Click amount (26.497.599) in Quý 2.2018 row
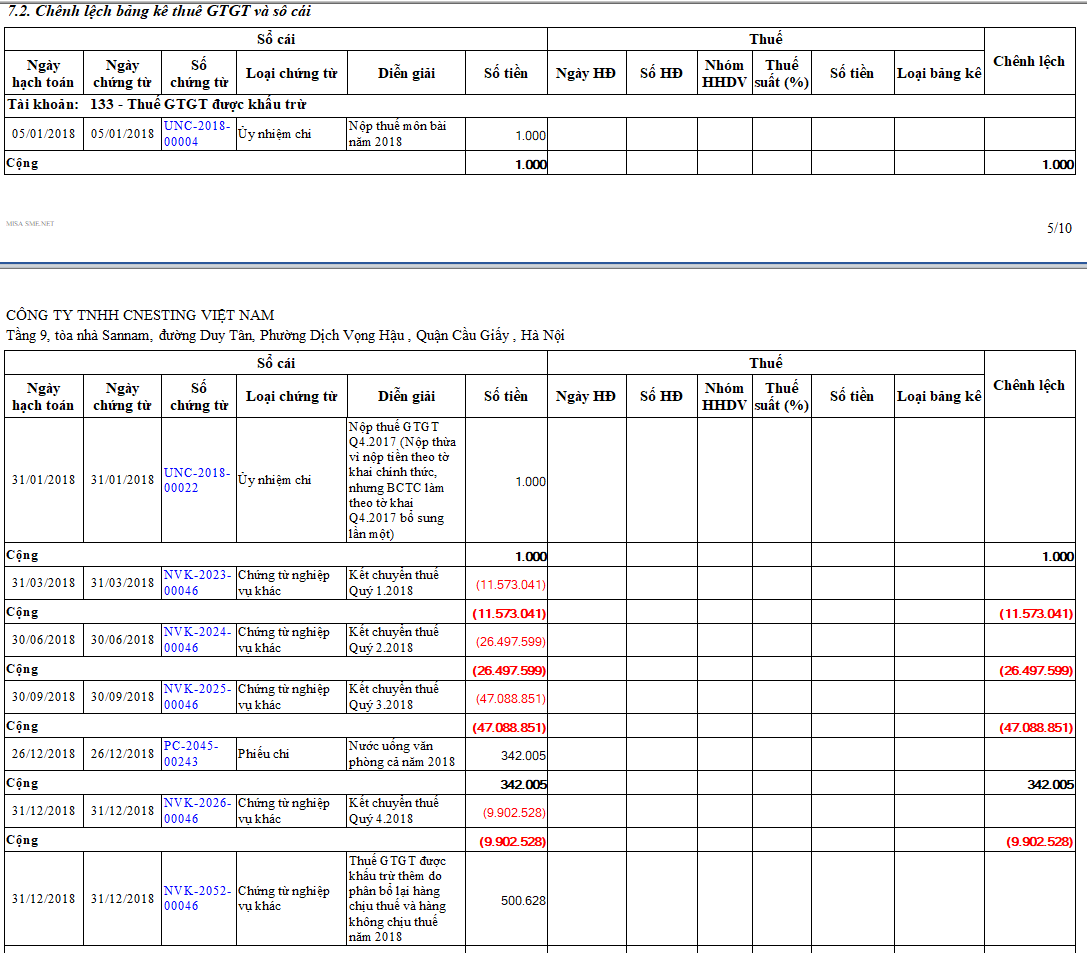This screenshot has height=953, width=1087. (510, 641)
